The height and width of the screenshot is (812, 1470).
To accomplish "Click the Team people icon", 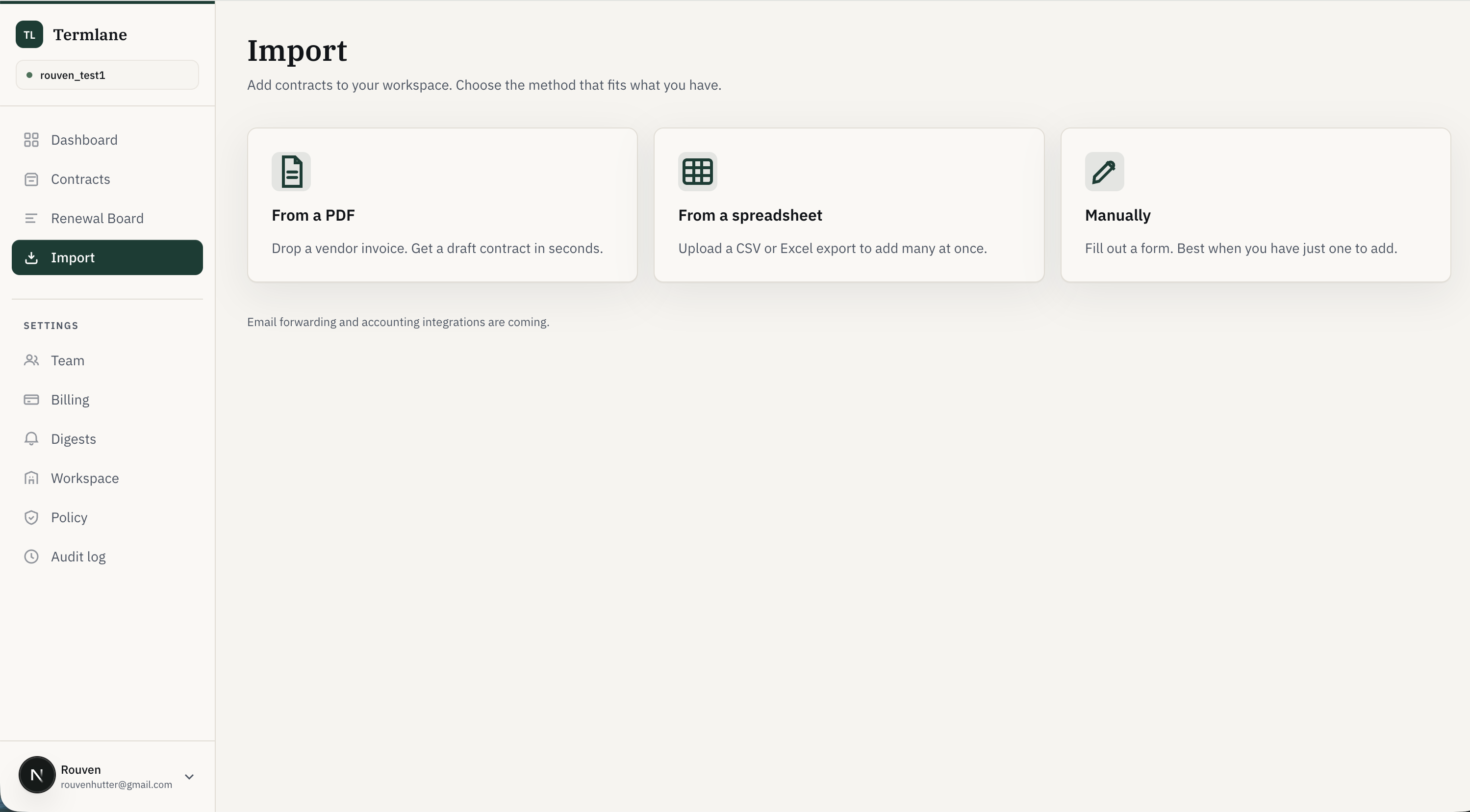I will tap(31, 360).
